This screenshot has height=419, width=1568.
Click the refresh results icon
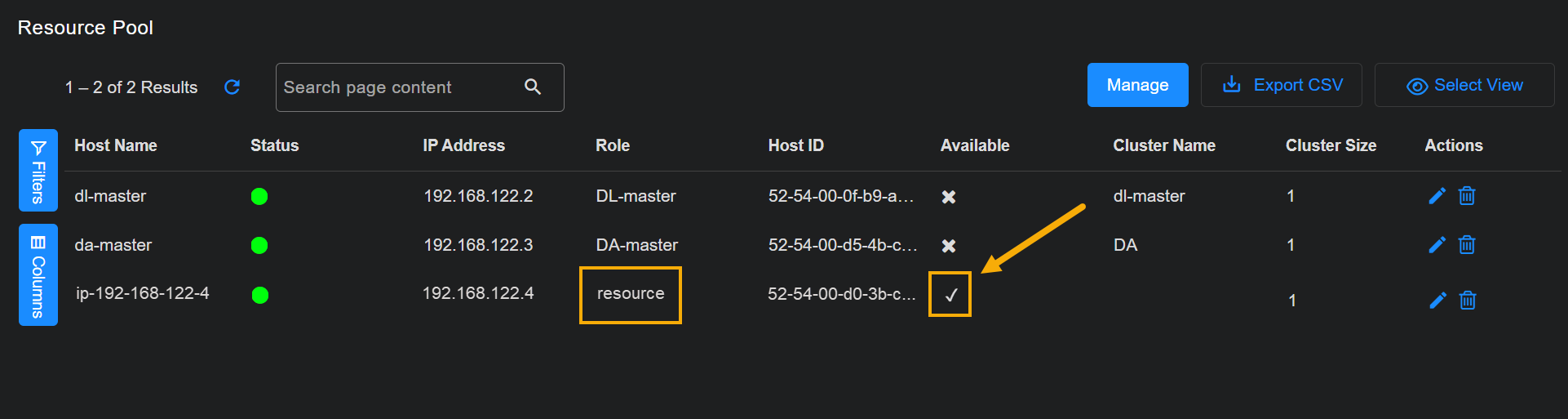click(232, 87)
